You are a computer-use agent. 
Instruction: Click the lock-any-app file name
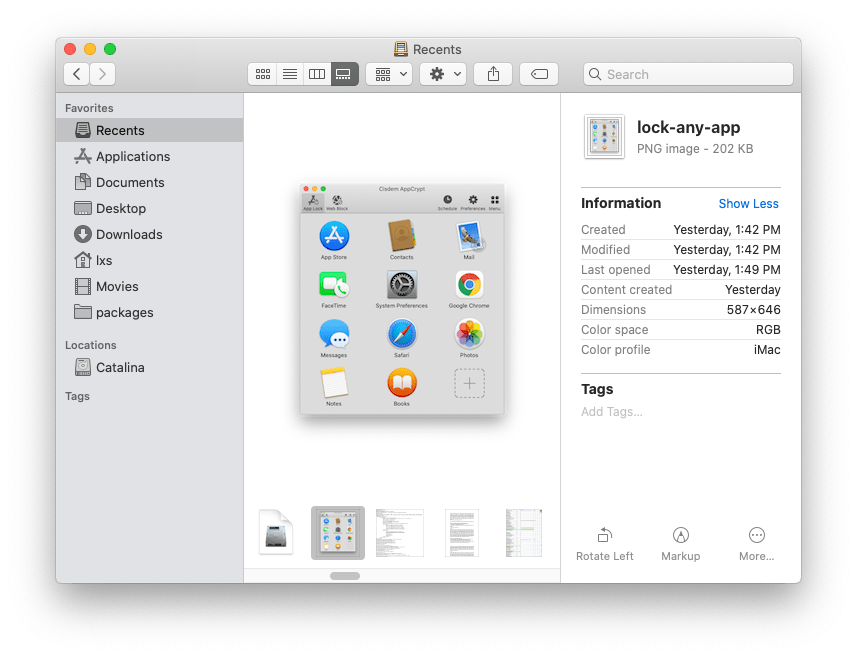pyautogui.click(x=689, y=127)
